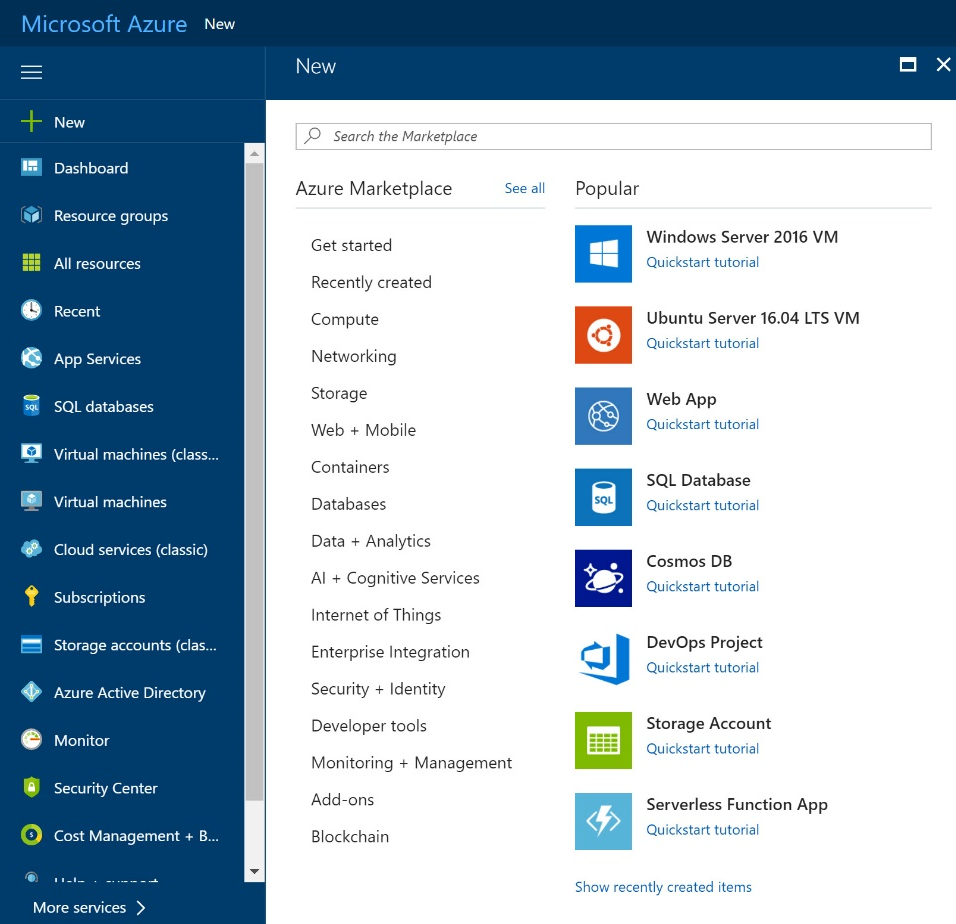Select Virtual machines (classic) monitor icon
Screen dimensions: 956x924
[x=31, y=453]
